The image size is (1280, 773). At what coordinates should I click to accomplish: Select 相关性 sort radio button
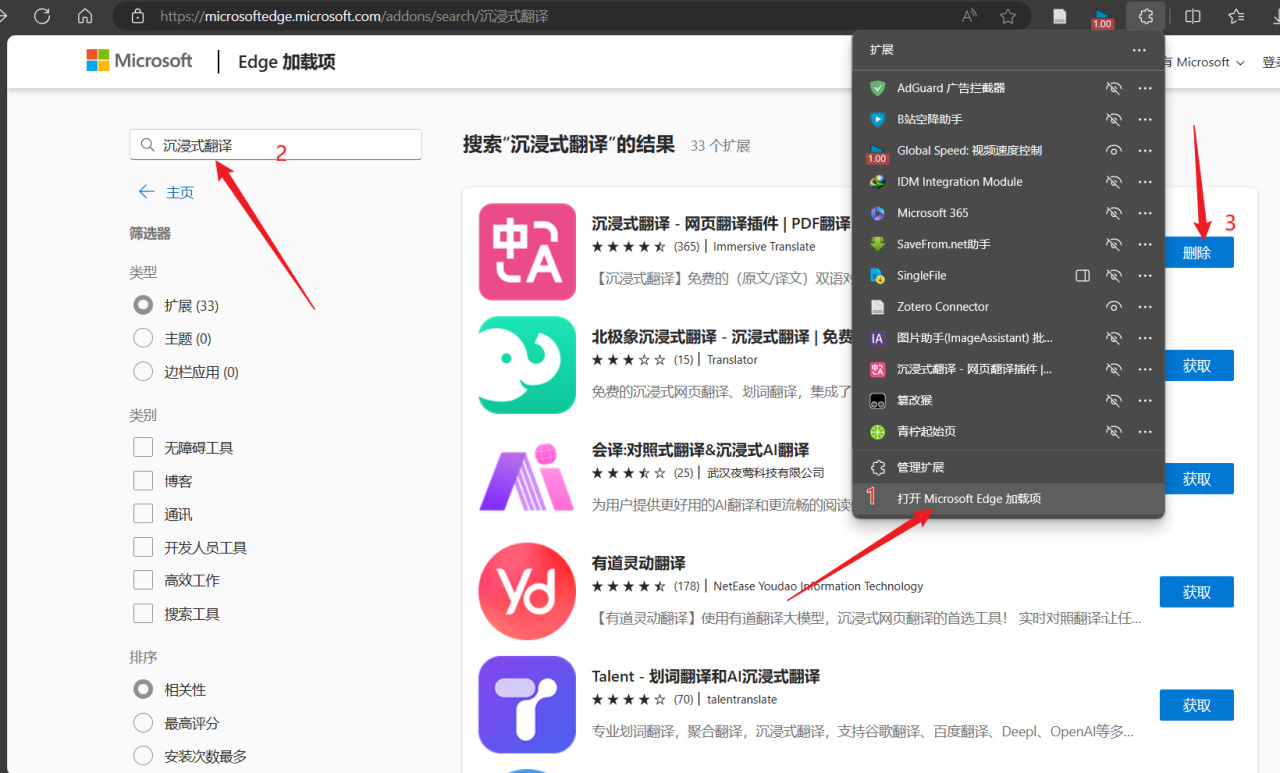143,690
